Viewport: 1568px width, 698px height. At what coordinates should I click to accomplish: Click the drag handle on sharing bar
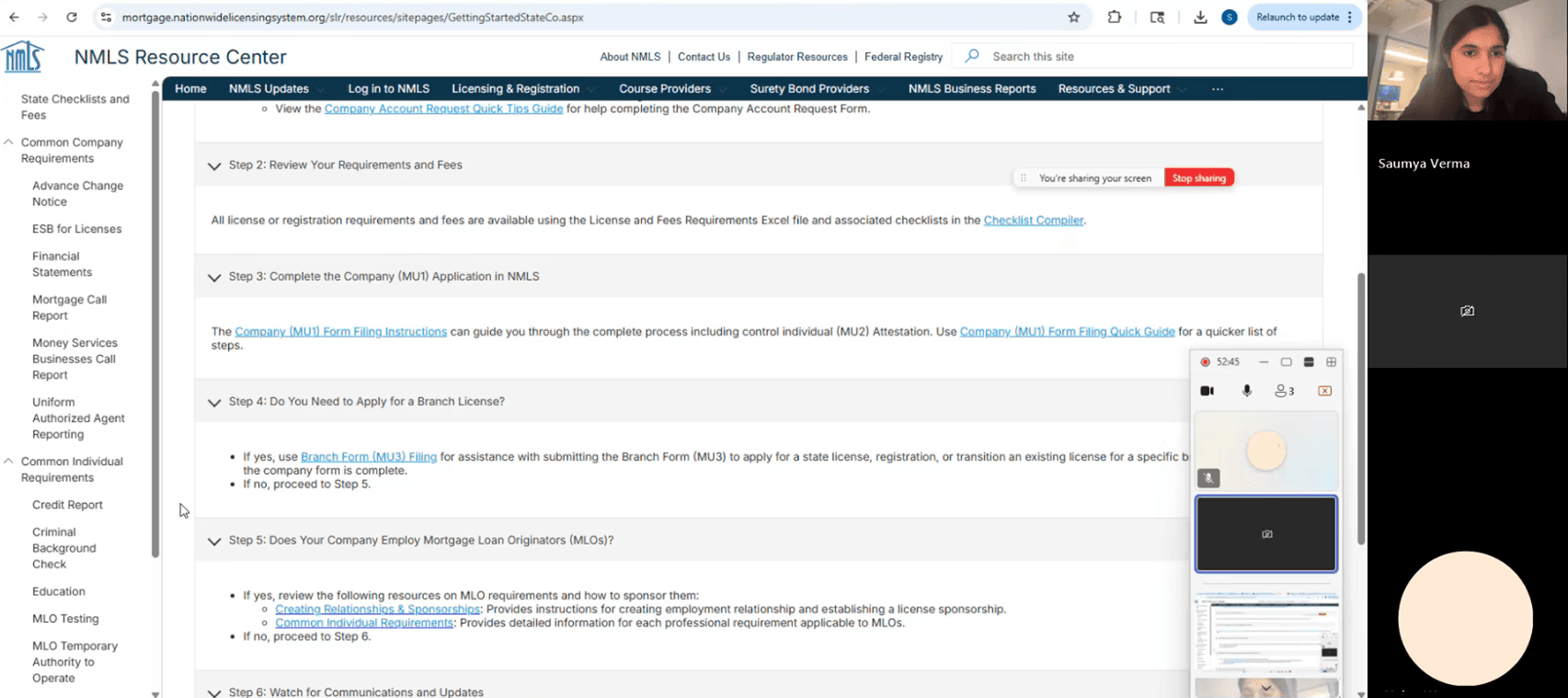point(1024,178)
